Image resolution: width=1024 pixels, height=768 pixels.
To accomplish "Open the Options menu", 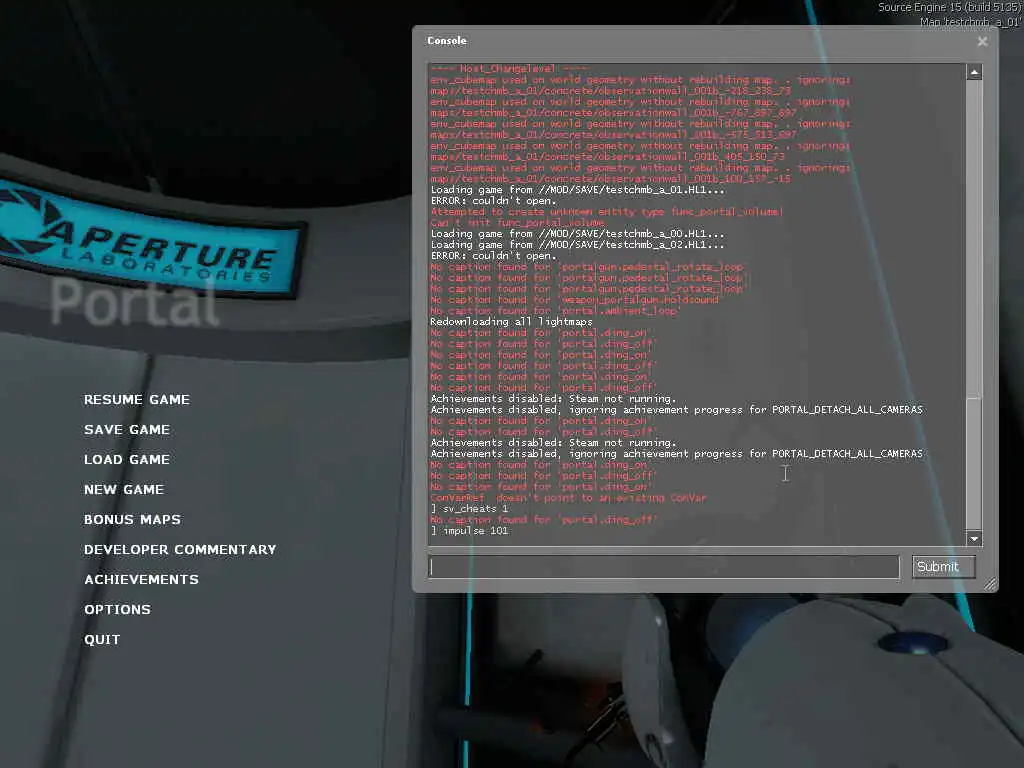I will [117, 610].
